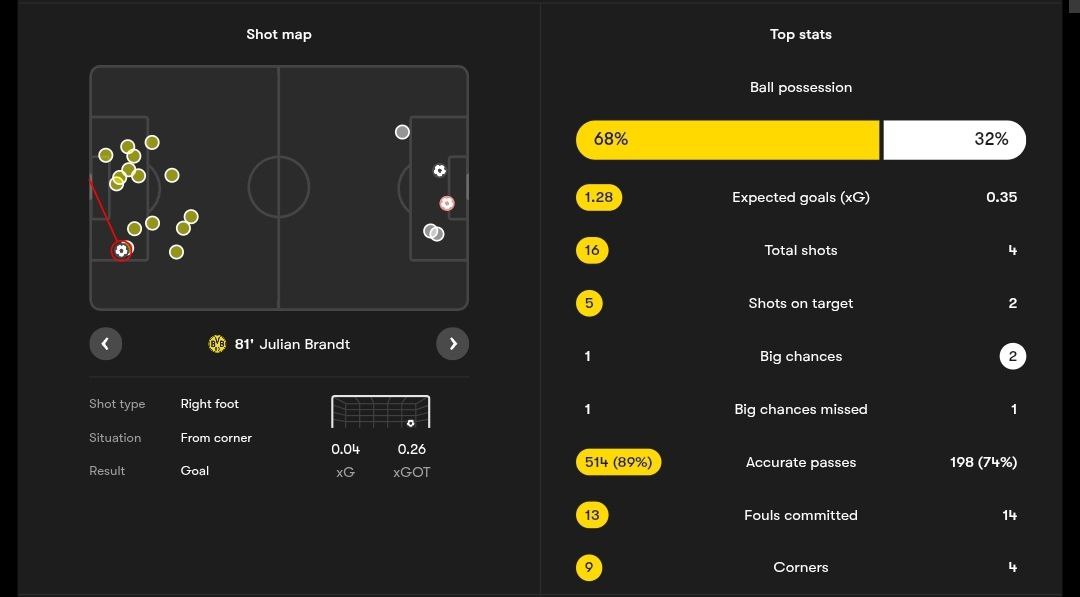Click the Shot map heading
This screenshot has height=597, width=1080.
pyautogui.click(x=279, y=34)
